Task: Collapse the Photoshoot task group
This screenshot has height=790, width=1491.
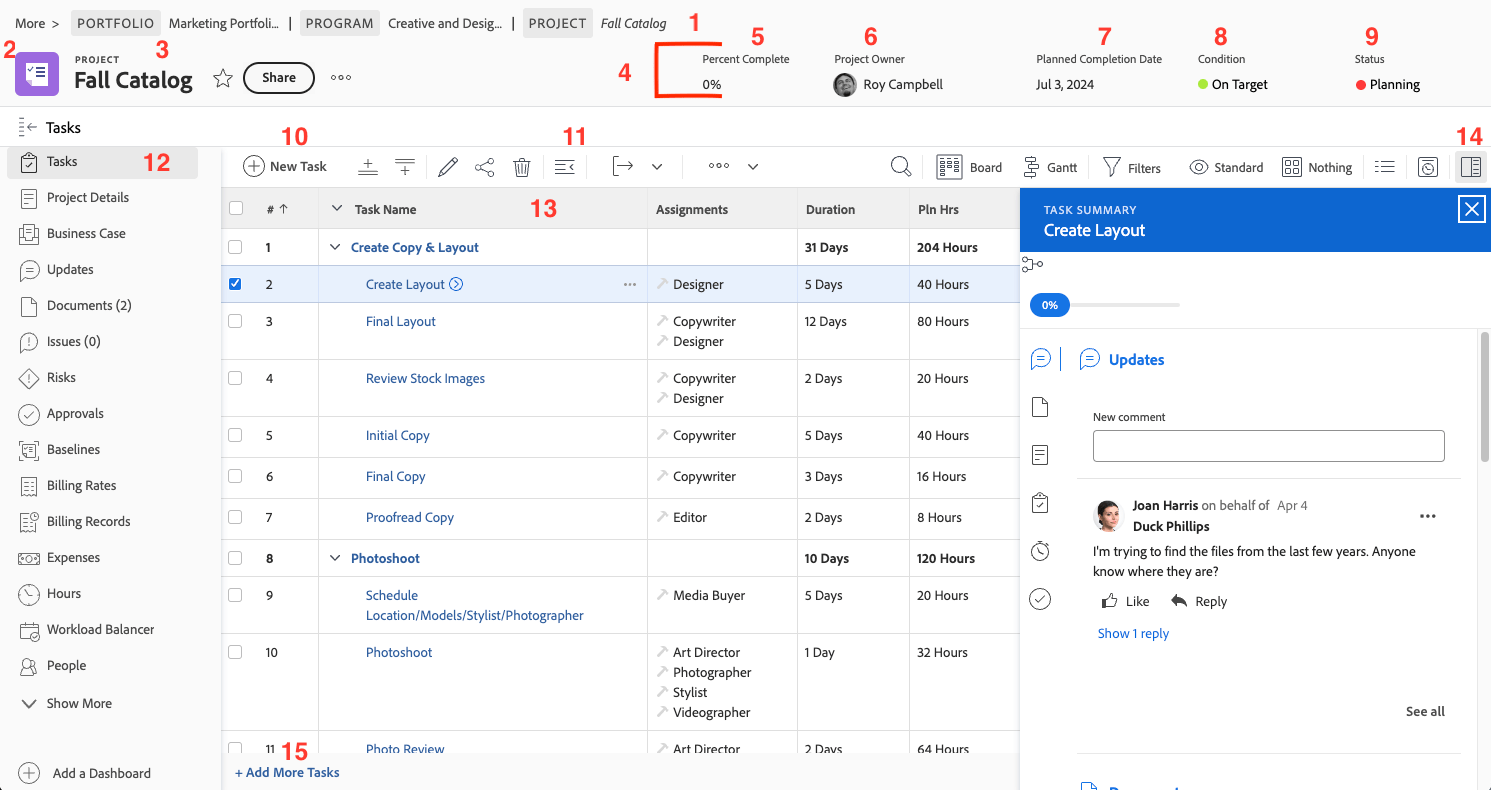Action: pos(335,558)
